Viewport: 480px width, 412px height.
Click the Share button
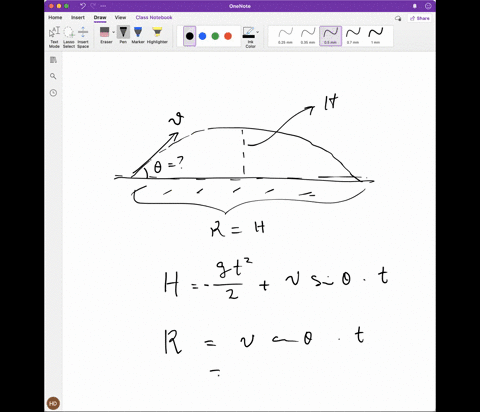(x=420, y=18)
